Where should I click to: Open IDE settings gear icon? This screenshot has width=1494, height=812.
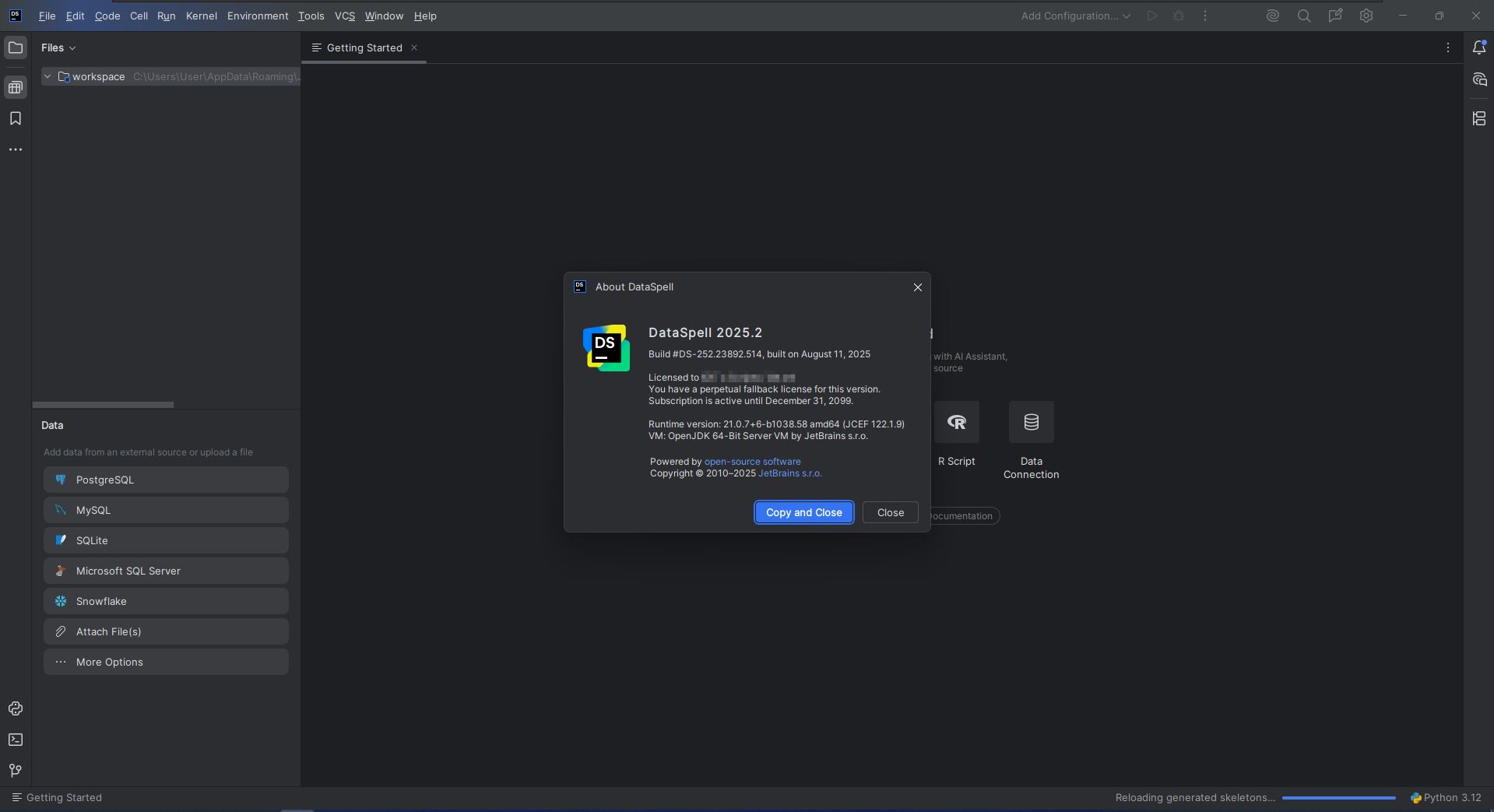[1366, 16]
